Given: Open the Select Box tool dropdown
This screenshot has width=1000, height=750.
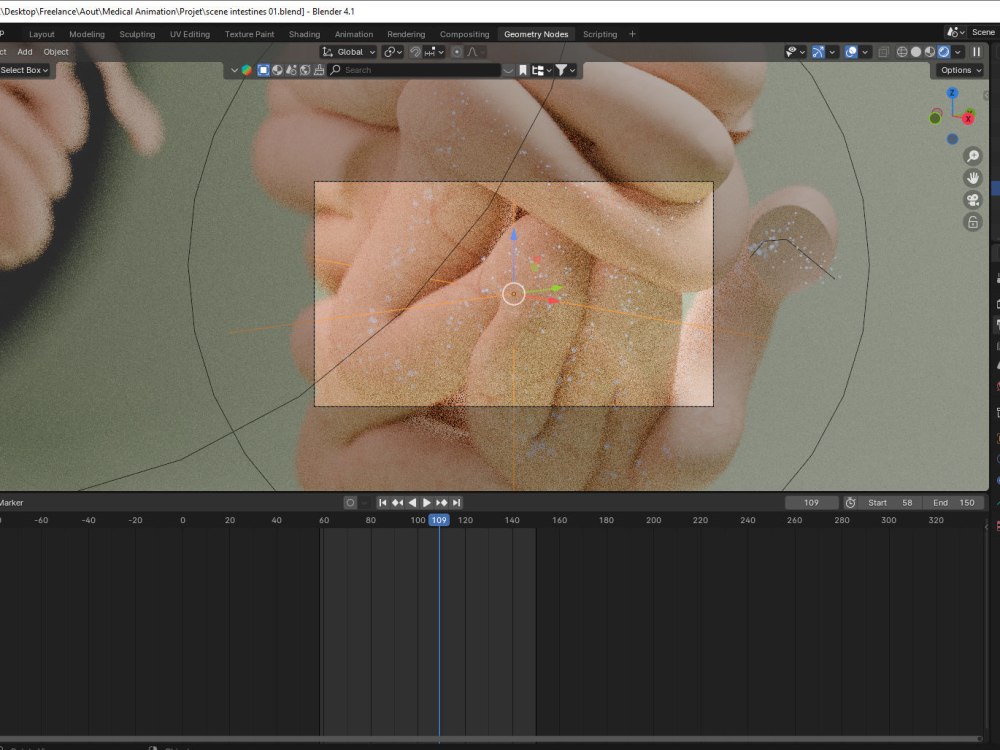Looking at the screenshot, I should [24, 70].
